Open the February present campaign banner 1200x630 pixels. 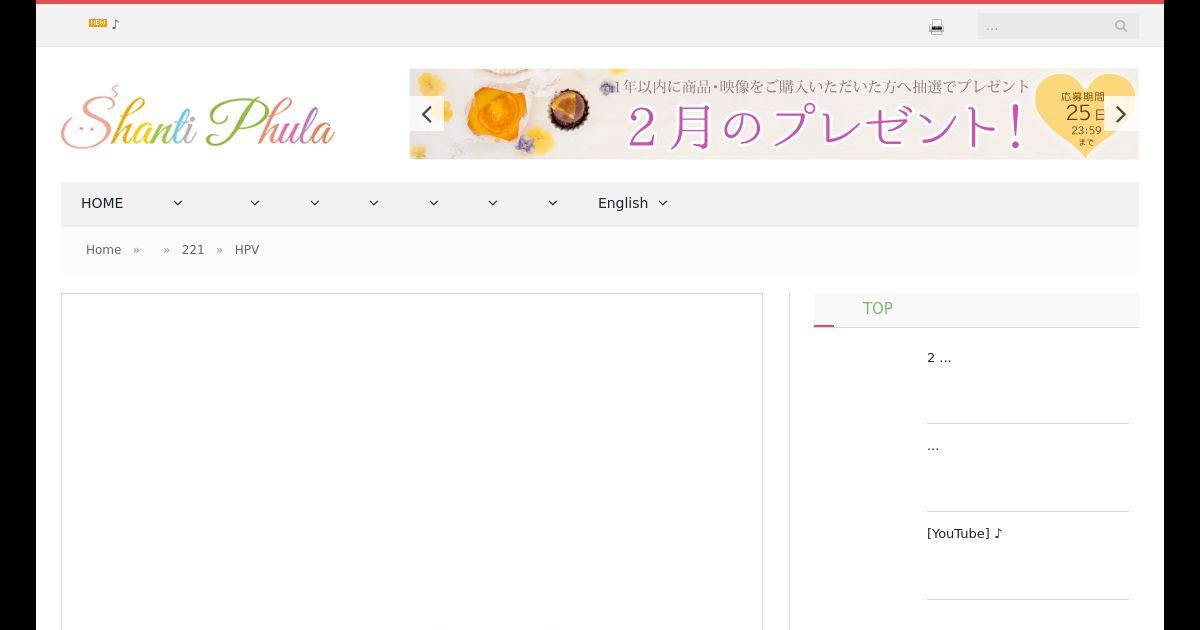774,114
